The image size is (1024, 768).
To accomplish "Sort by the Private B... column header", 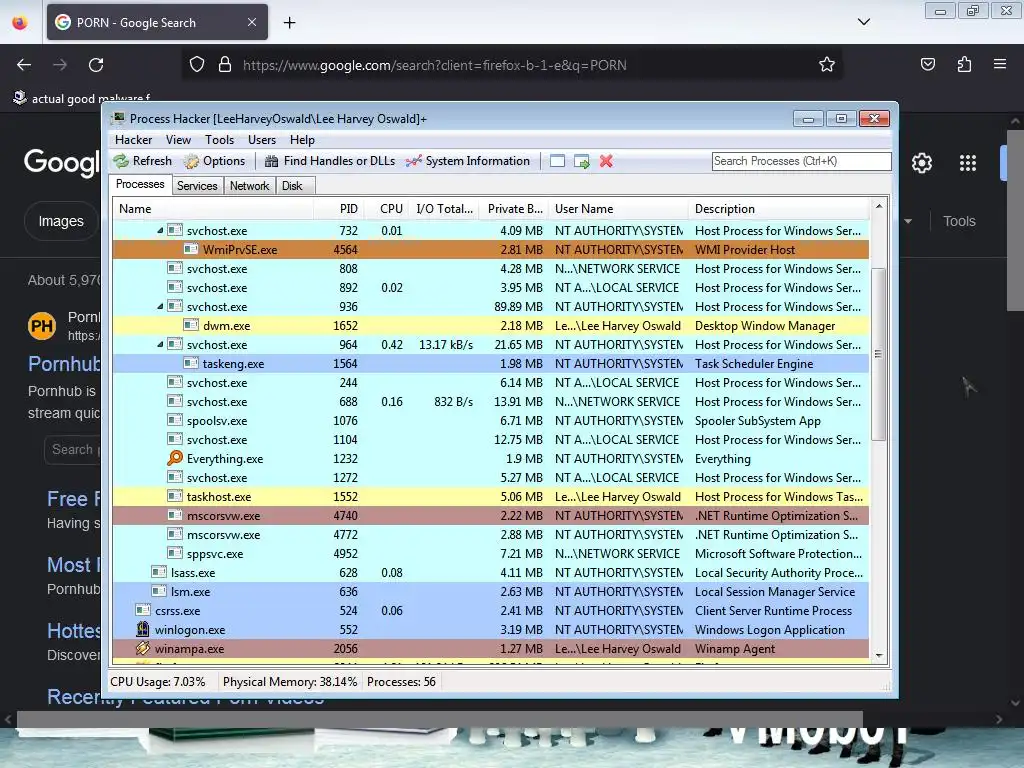I will click(513, 209).
